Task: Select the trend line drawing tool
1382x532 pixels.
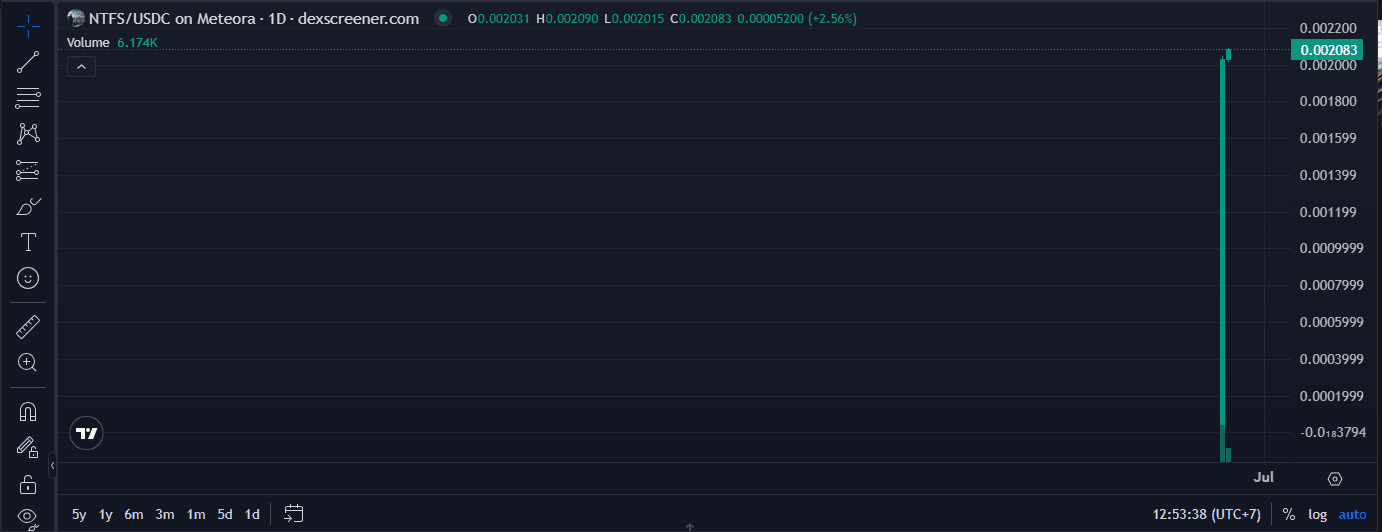Action: pos(28,62)
